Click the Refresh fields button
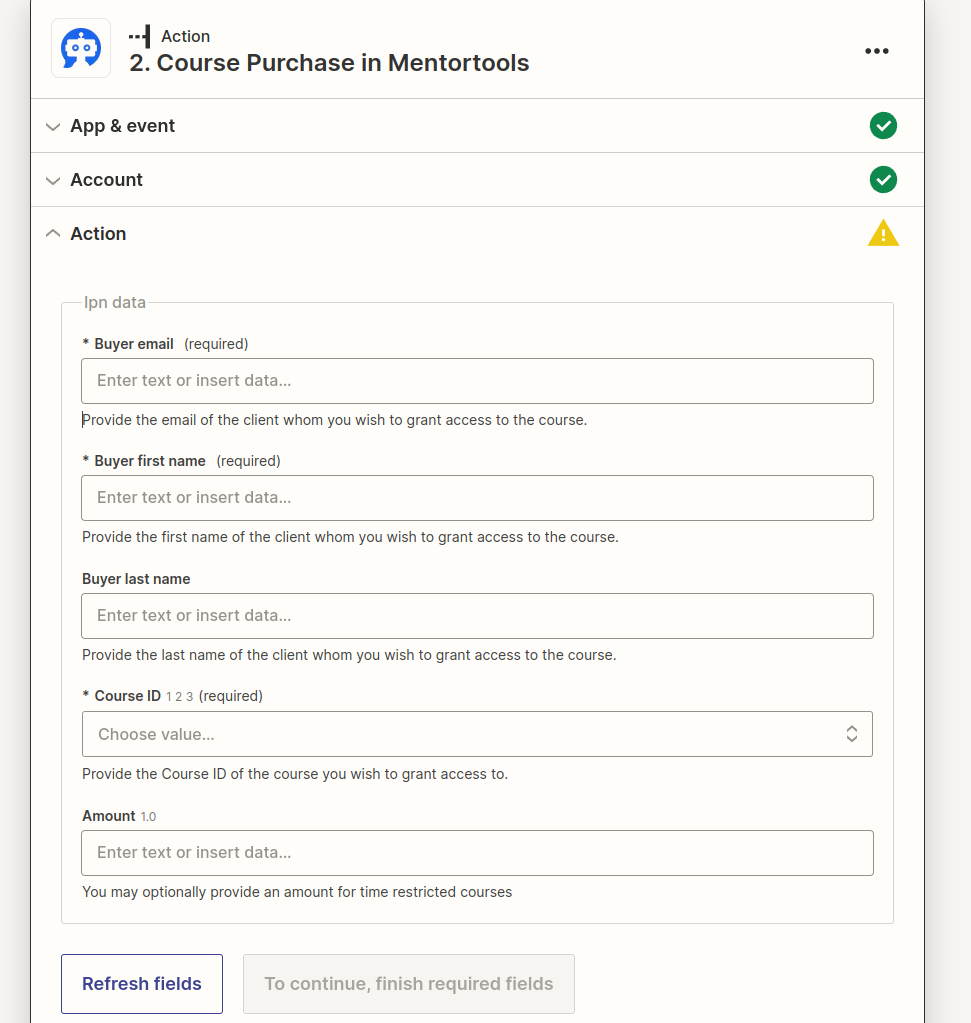 pyautogui.click(x=142, y=984)
